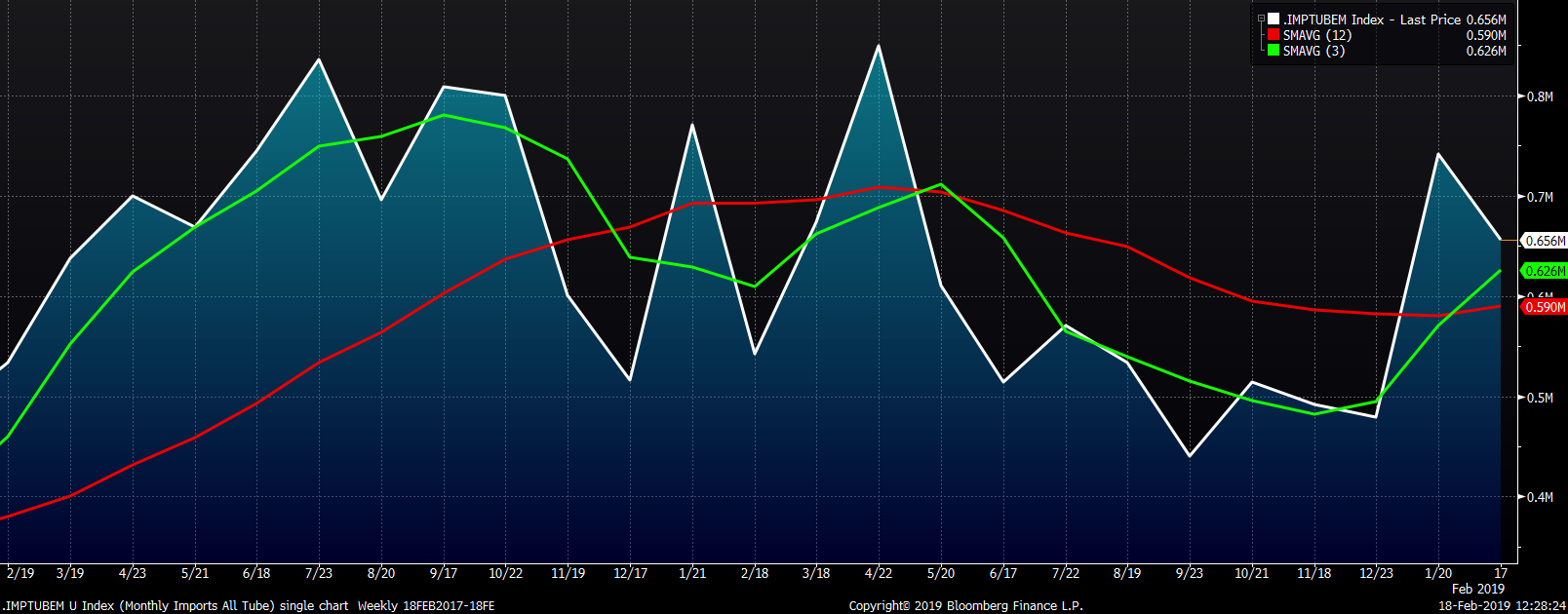Click the red SMAVG (12) legend swatch
Image resolution: width=1568 pixels, height=614 pixels.
(x=1274, y=35)
